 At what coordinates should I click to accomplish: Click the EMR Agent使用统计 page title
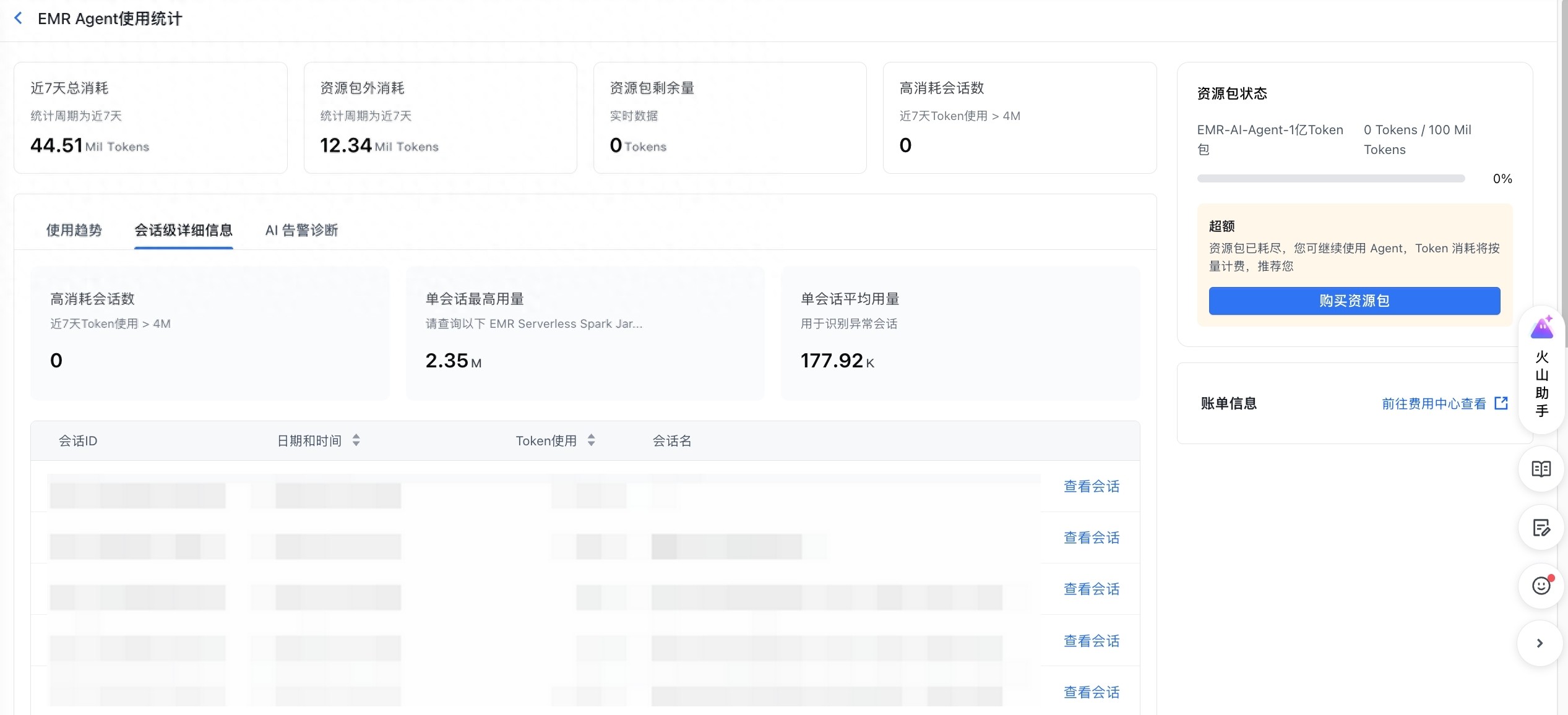110,19
